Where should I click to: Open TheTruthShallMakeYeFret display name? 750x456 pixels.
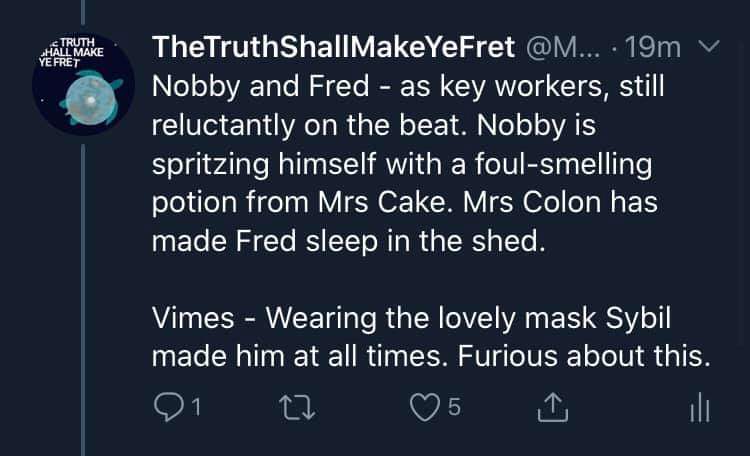pos(333,47)
